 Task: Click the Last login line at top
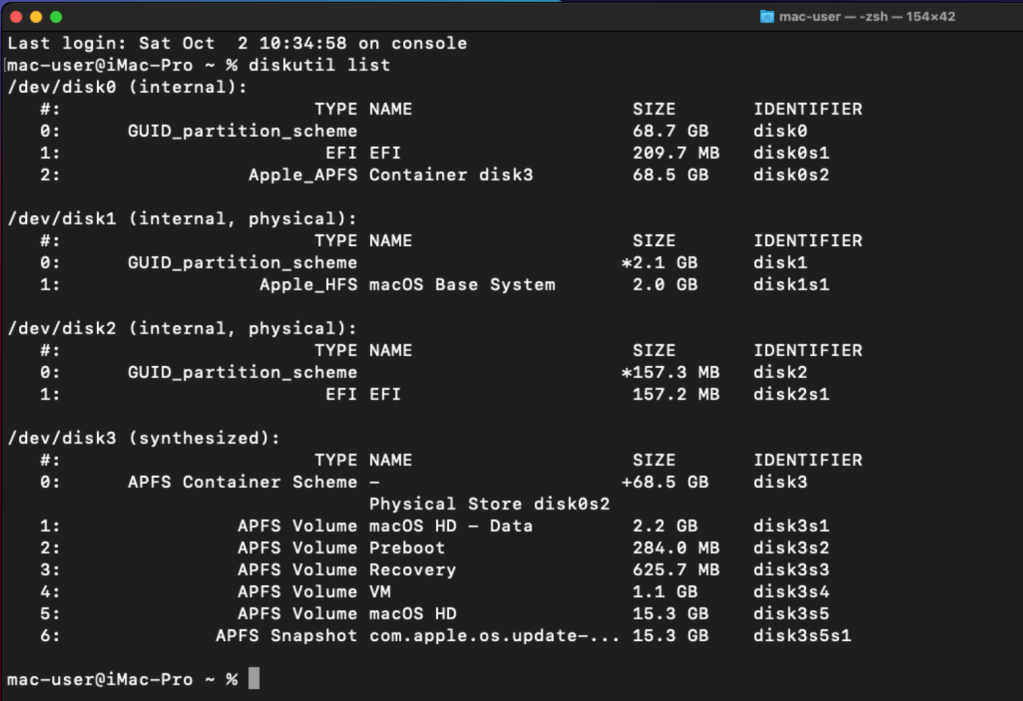tap(237, 43)
